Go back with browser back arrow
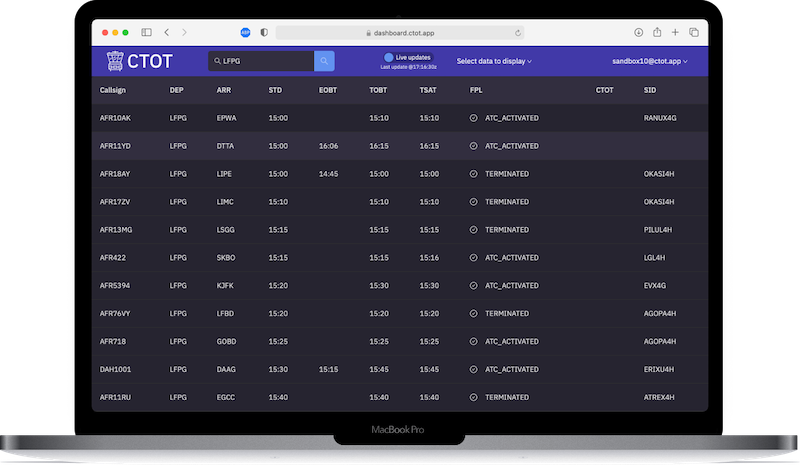The height and width of the screenshot is (465, 800). click(167, 33)
